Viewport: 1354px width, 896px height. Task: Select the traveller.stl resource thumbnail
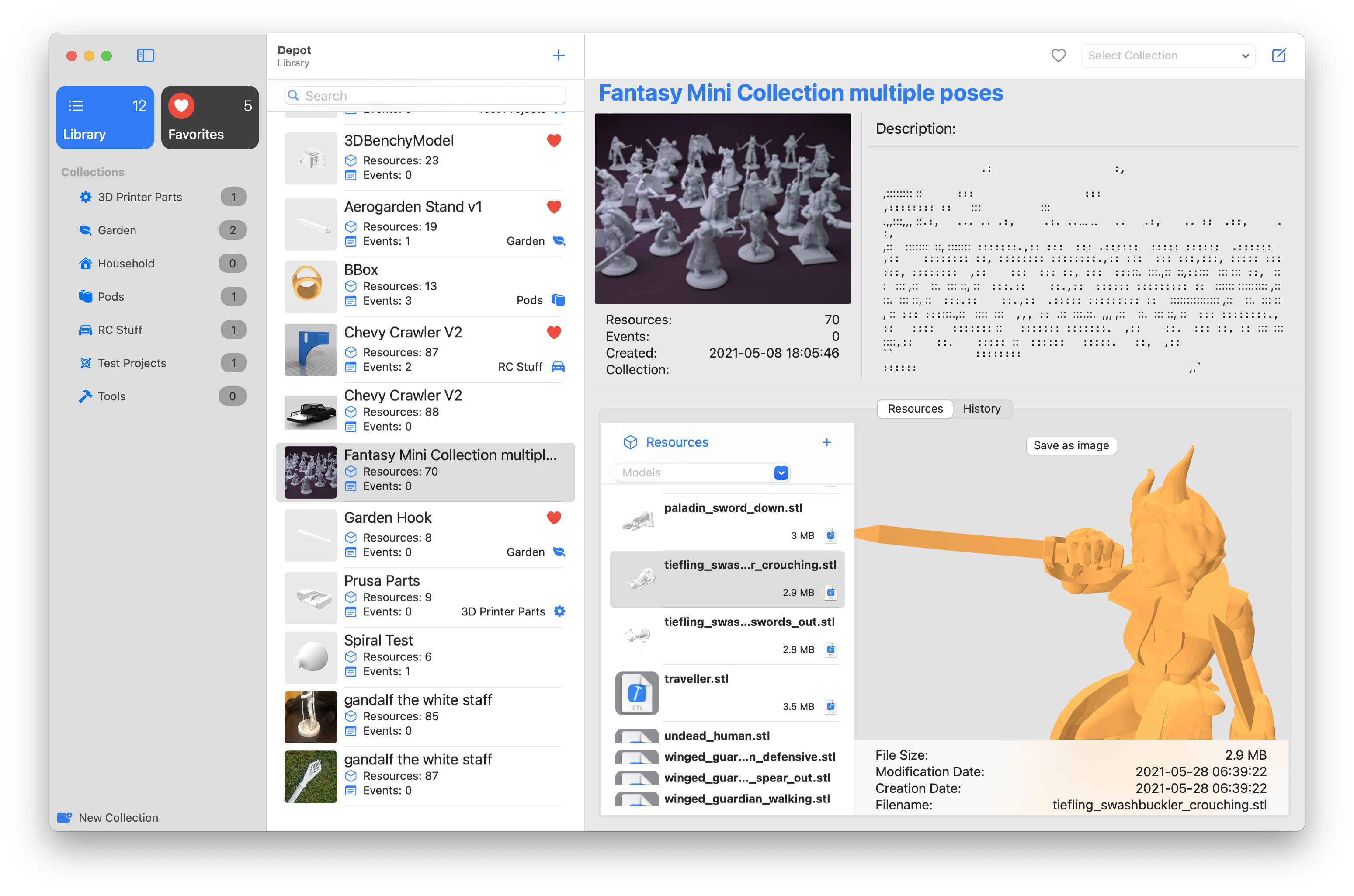click(636, 693)
